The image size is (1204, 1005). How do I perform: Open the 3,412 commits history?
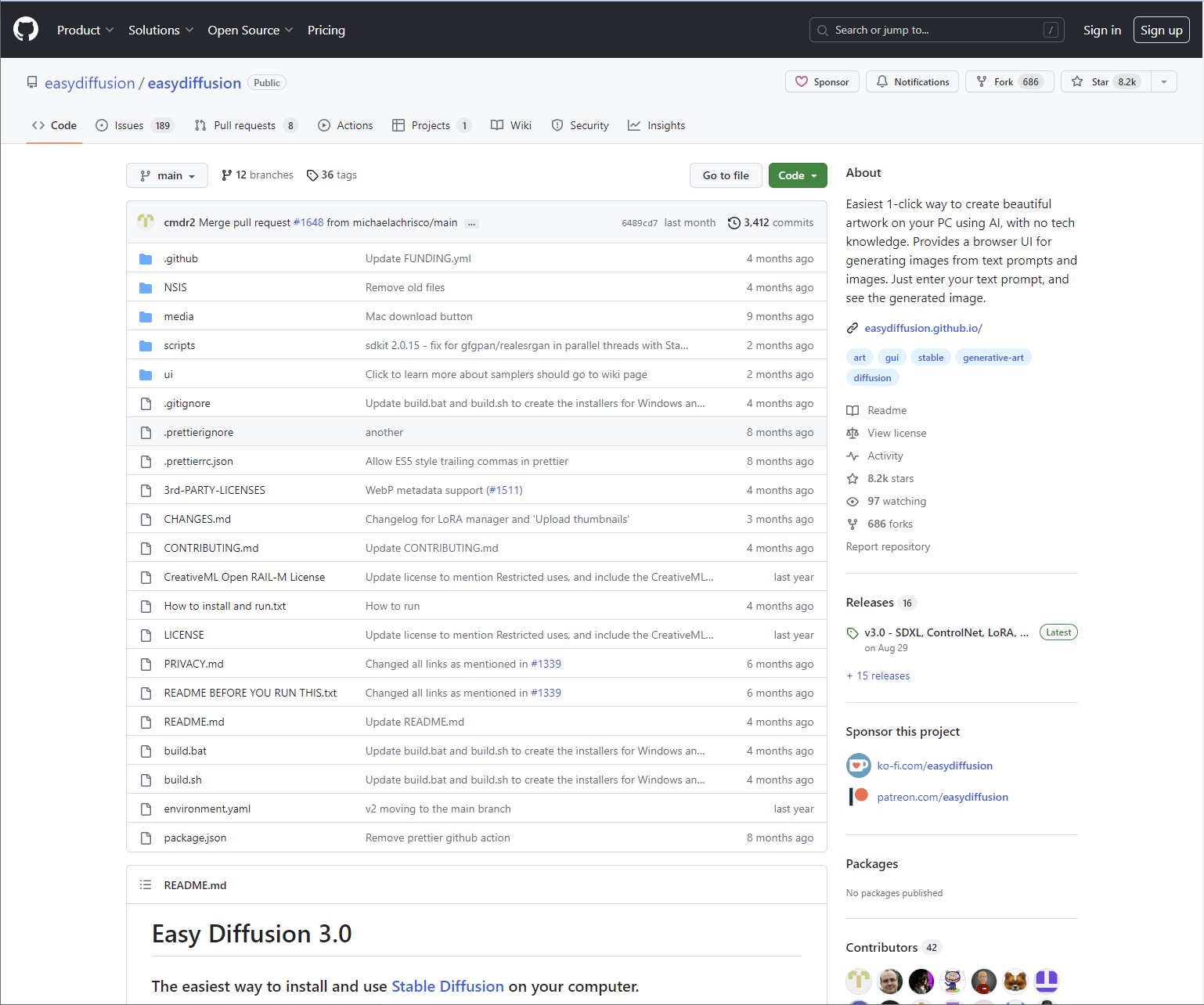click(771, 222)
